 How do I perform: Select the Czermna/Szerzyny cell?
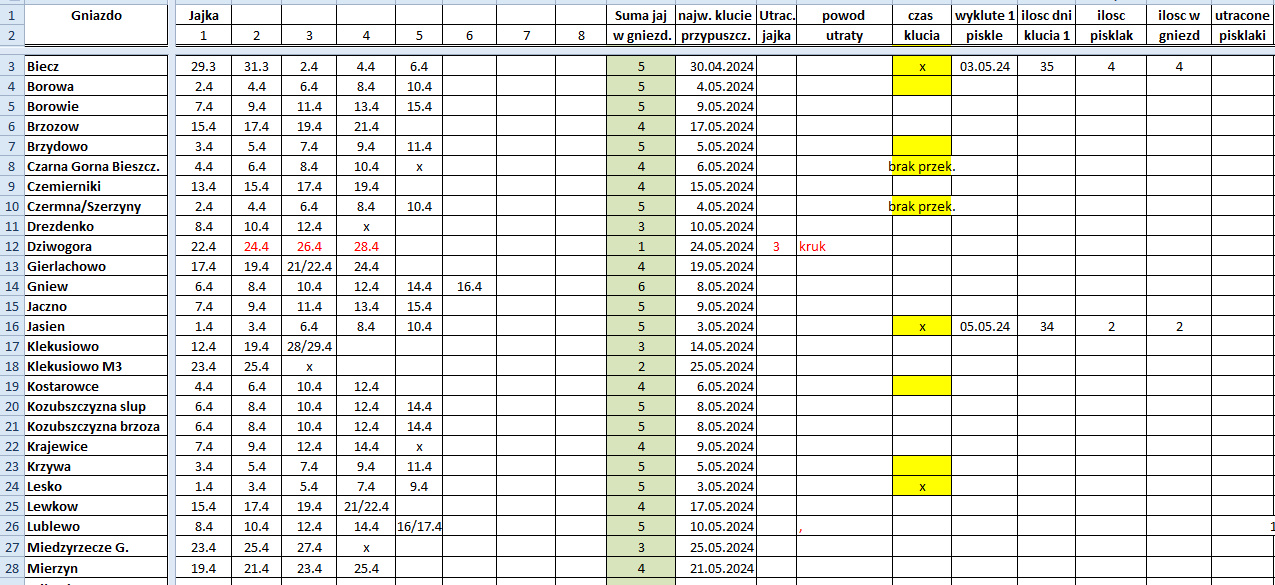pos(98,206)
